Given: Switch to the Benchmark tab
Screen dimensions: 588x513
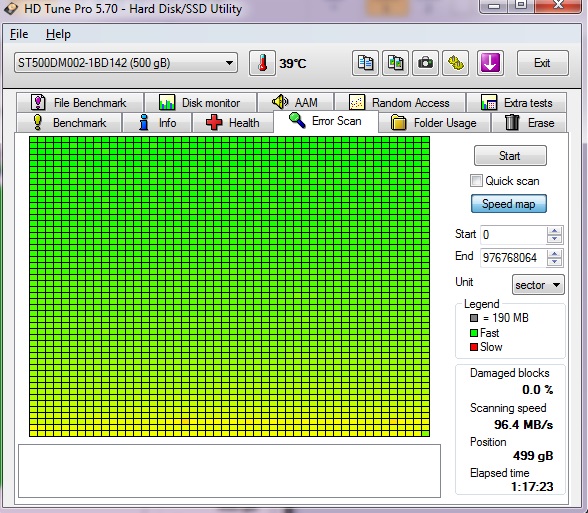Looking at the screenshot, I should coord(69,123).
